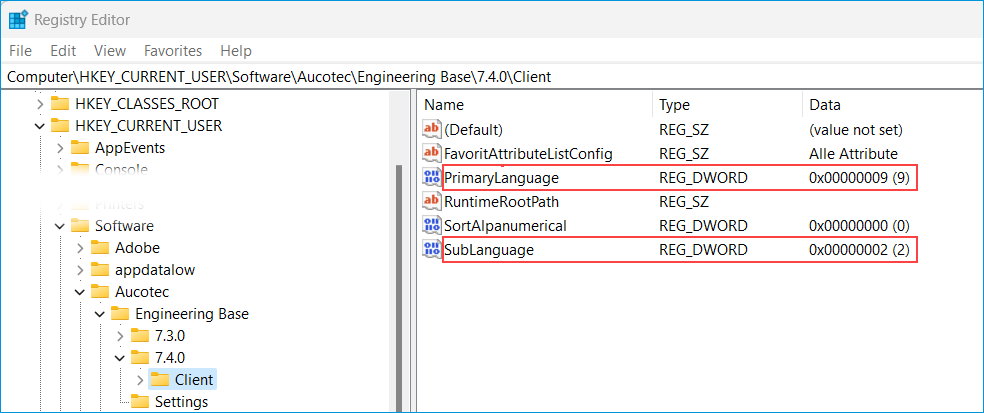Click the Registry Editor app icon in title bar

[x=18, y=20]
